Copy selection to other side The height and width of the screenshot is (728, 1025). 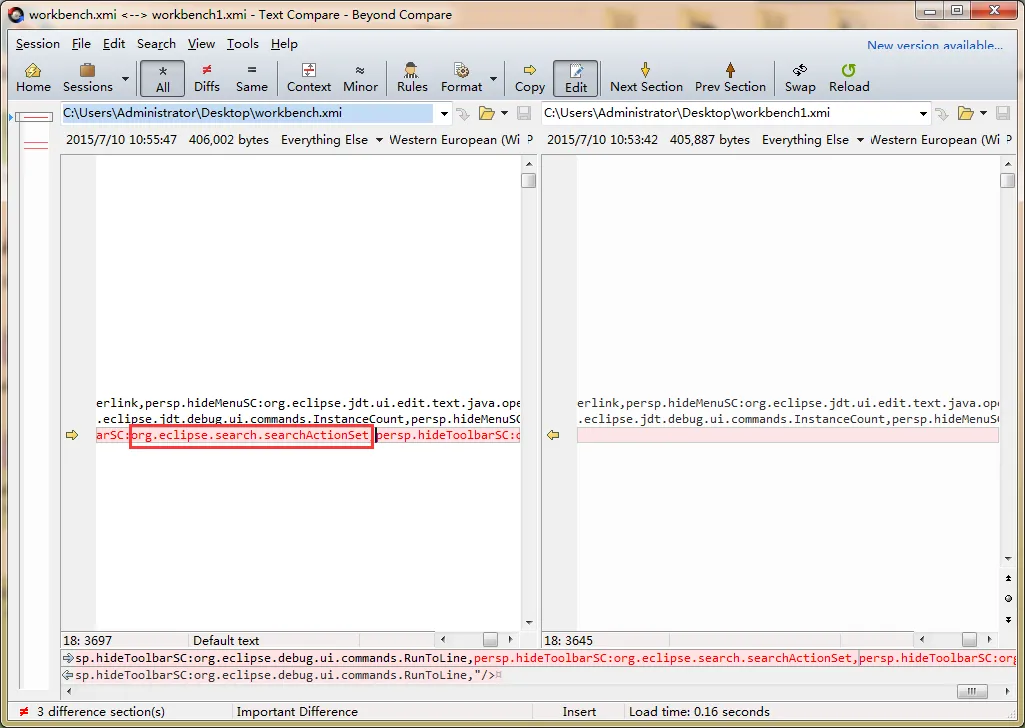pos(529,78)
